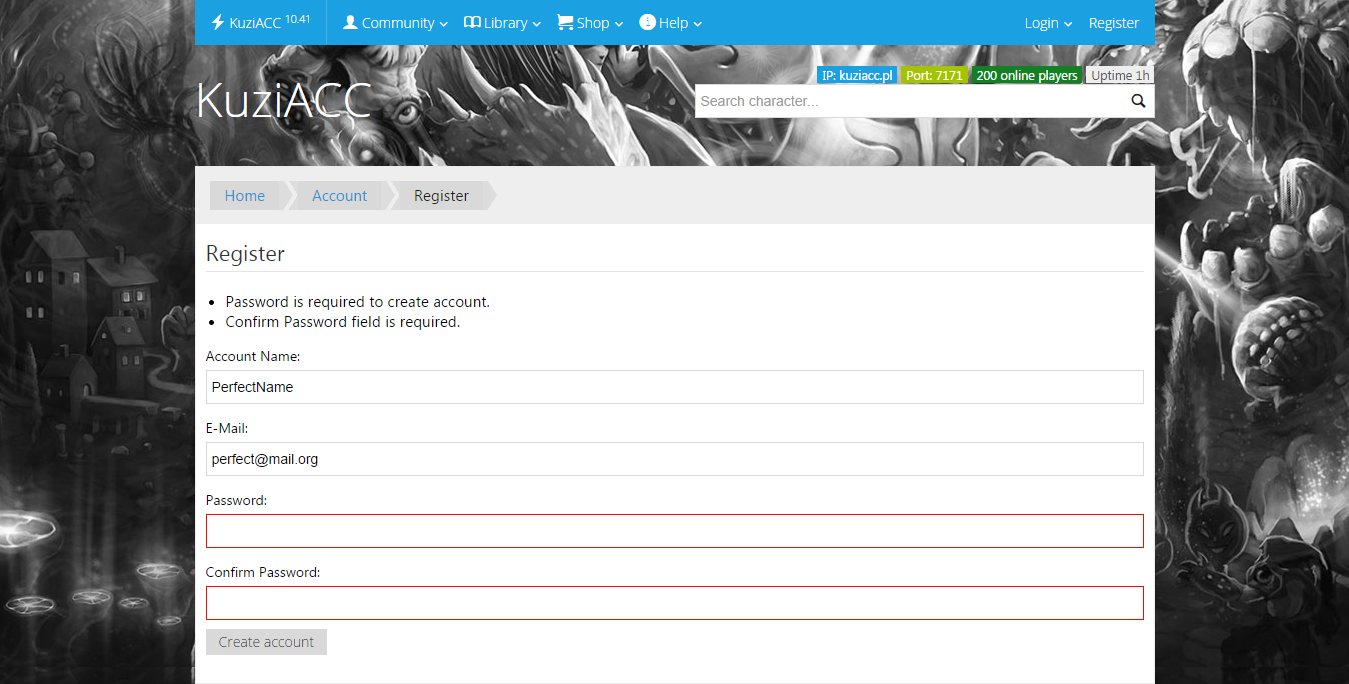The width and height of the screenshot is (1349, 684).
Task: Click the Help info circle icon
Action: click(647, 22)
